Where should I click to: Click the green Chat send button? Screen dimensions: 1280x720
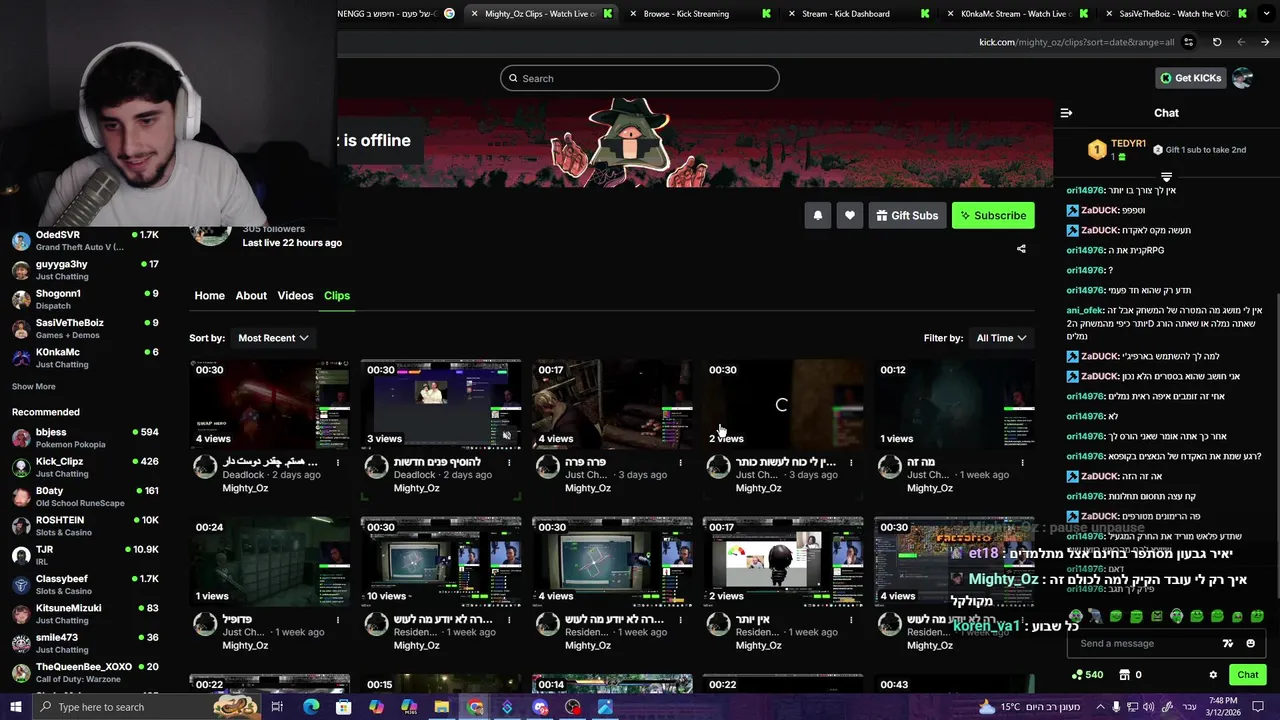point(1247,675)
